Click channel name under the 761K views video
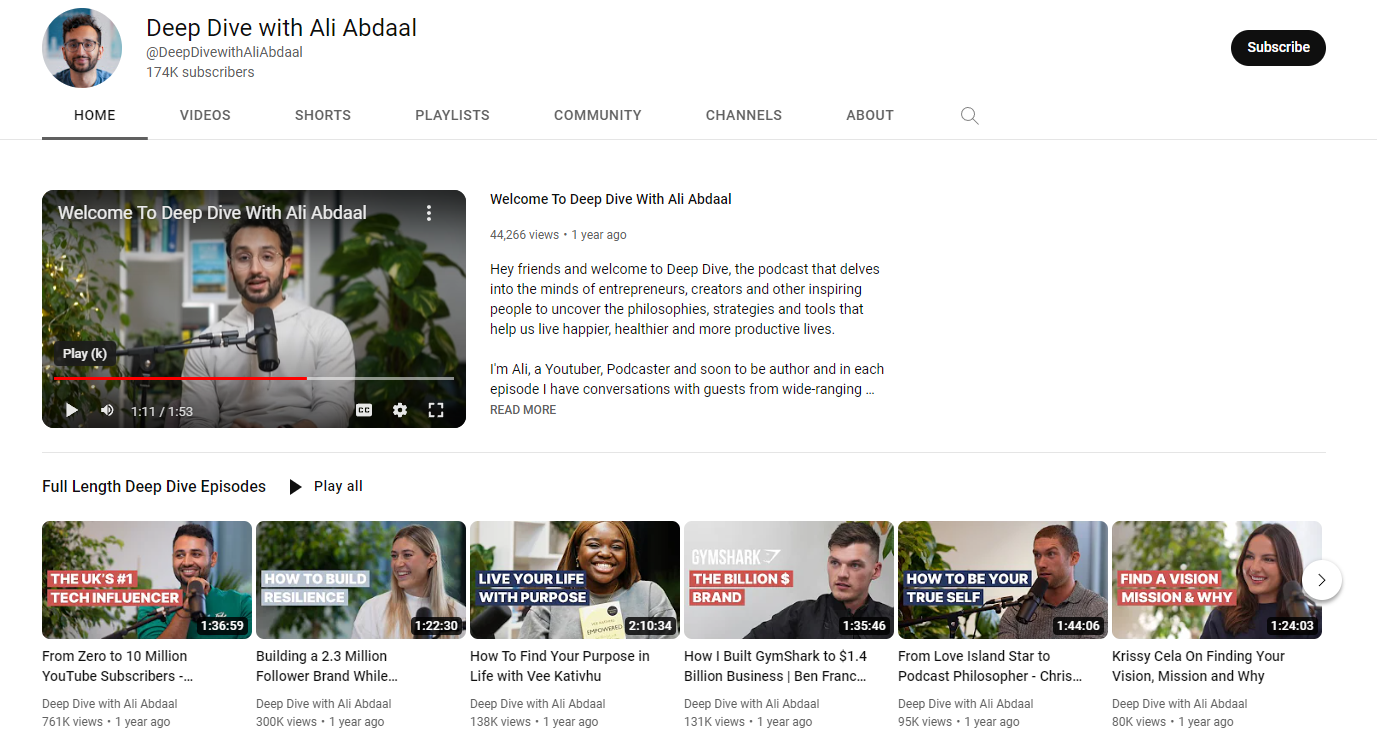Screen dimensions: 1377x743 pyautogui.click(x=110, y=704)
